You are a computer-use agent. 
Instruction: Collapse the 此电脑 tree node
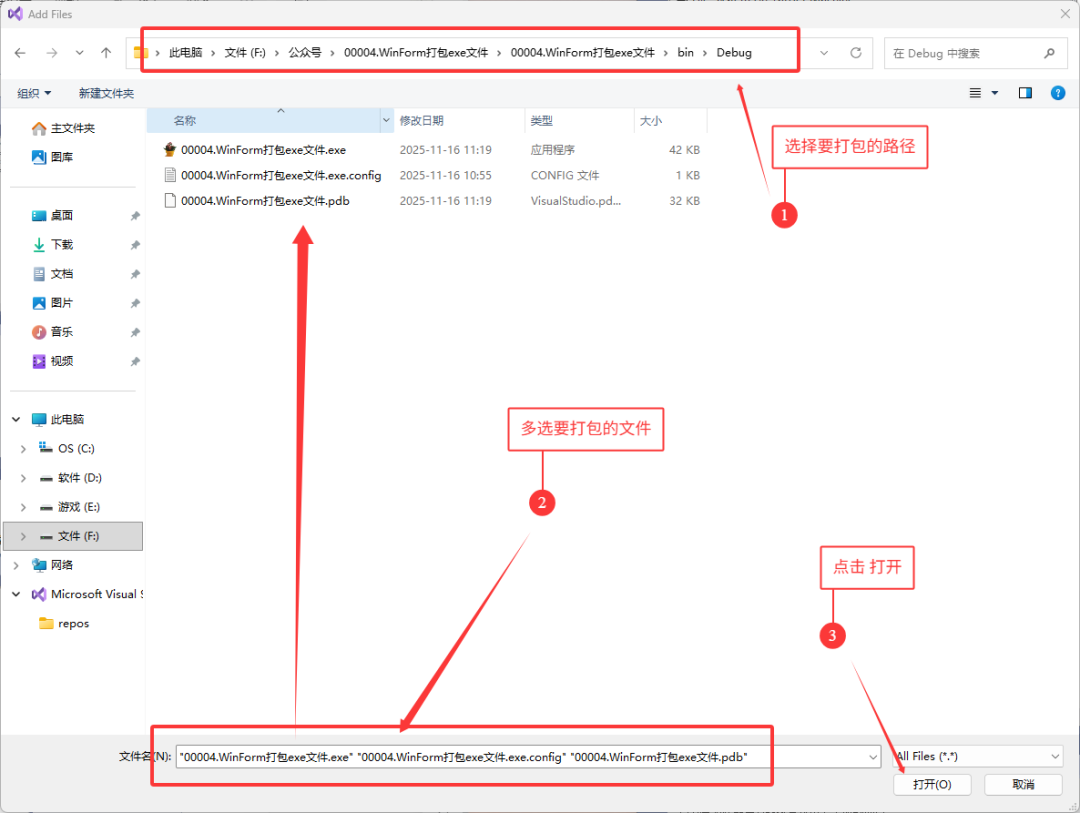pyautogui.click(x=16, y=420)
